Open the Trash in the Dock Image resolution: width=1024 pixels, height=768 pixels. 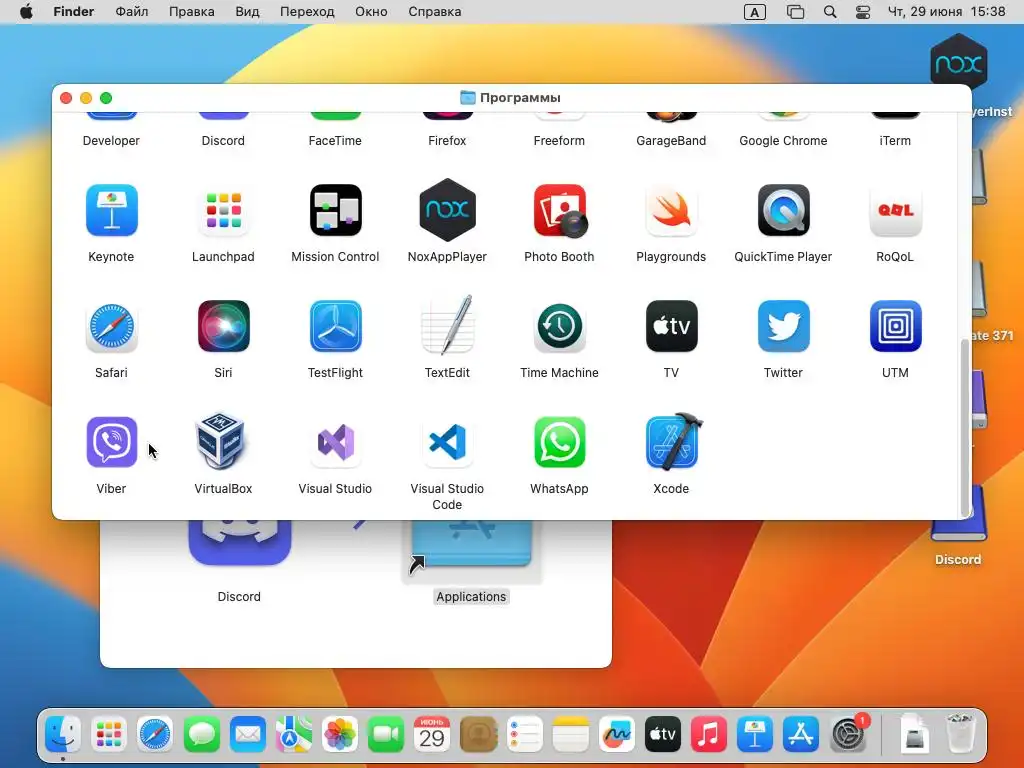(961, 733)
